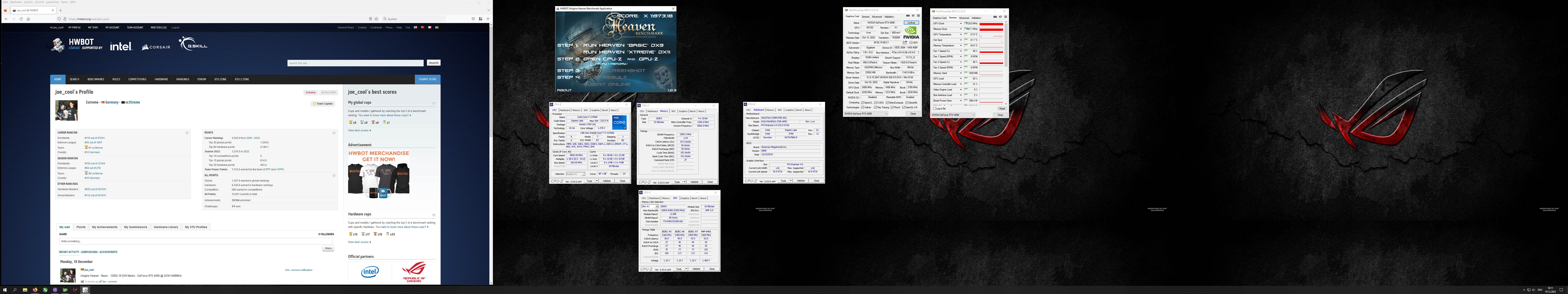
Task: Click the SUBMIT SCORE button on HWBOT
Action: 428,79
